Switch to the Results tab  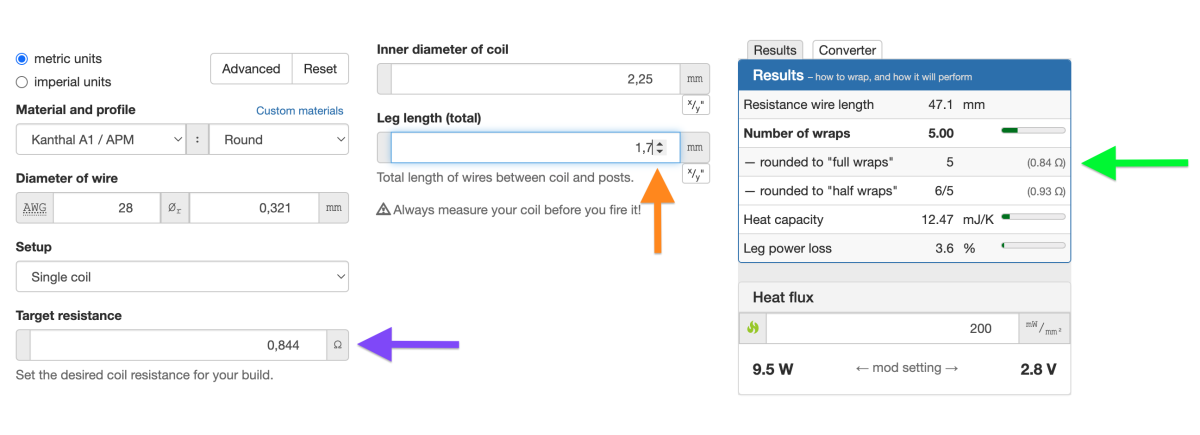pos(775,50)
